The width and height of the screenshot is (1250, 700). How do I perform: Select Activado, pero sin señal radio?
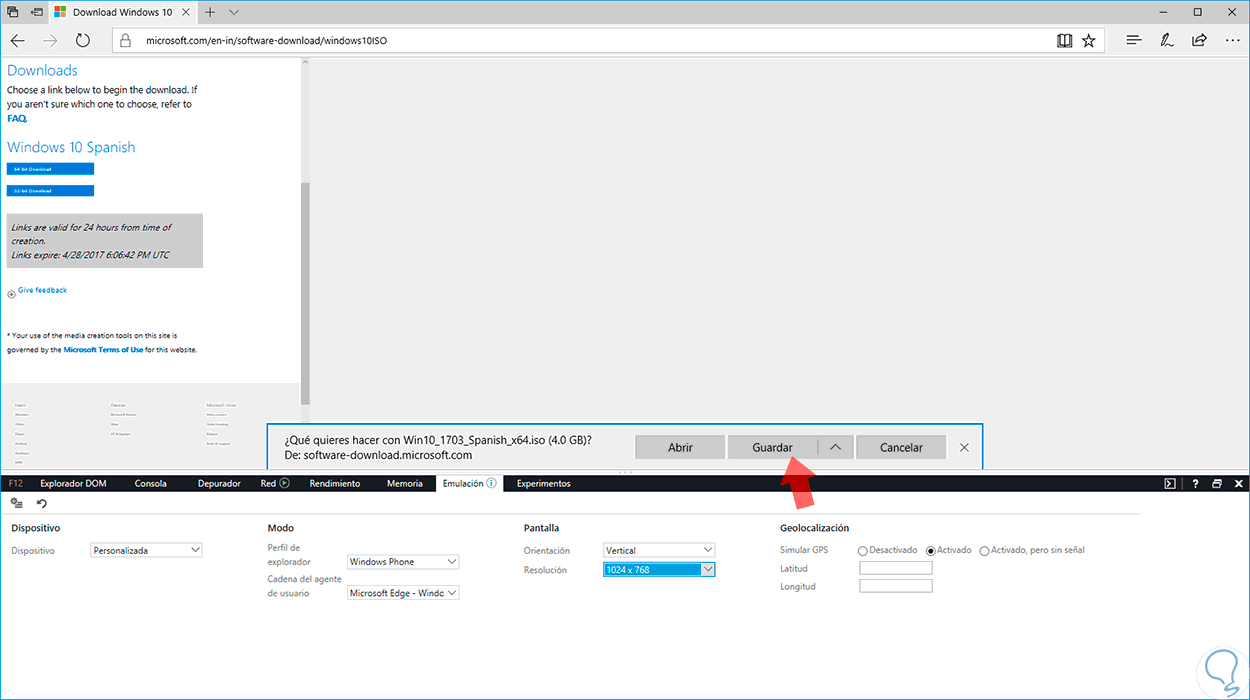point(985,551)
